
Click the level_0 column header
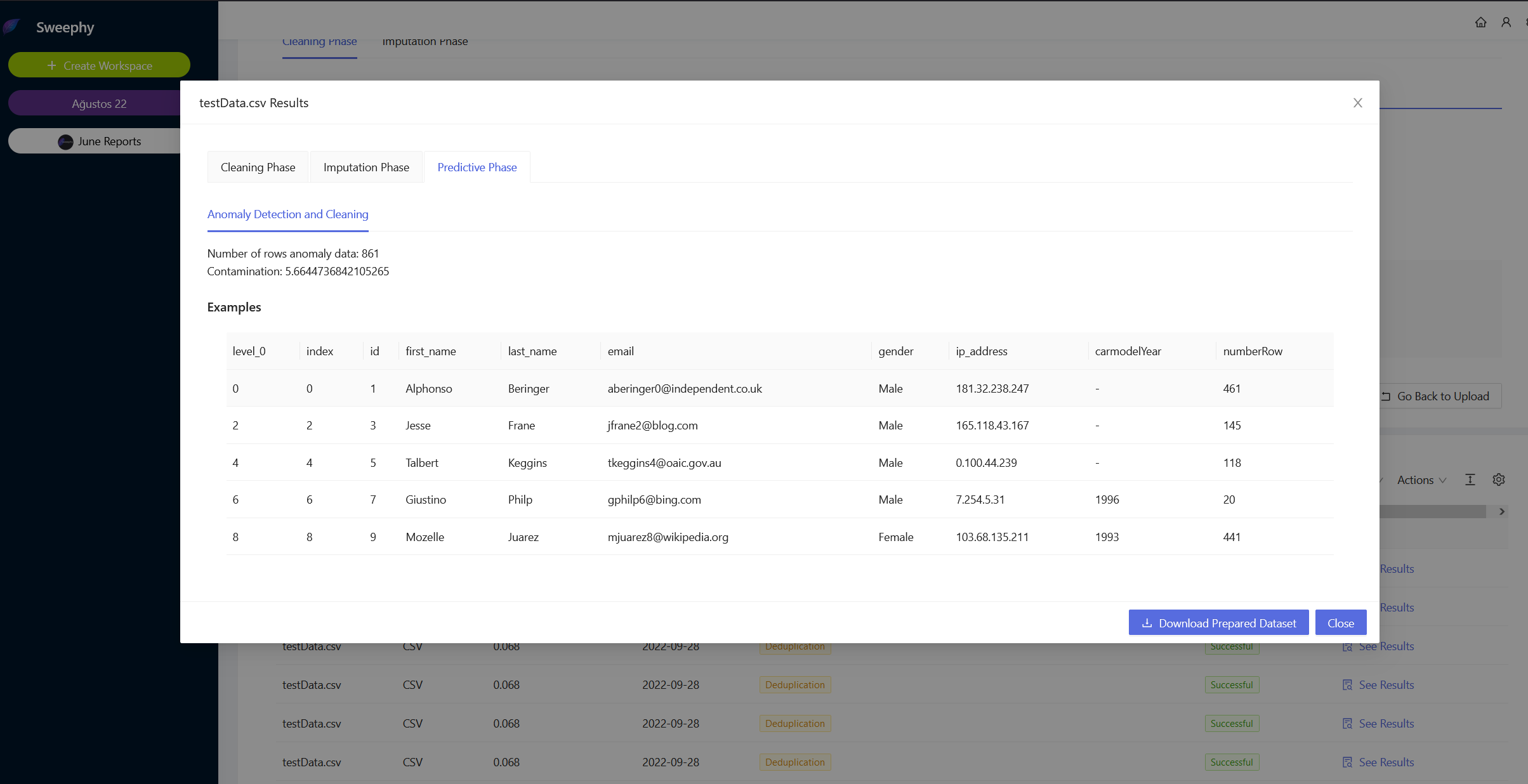pyautogui.click(x=263, y=351)
